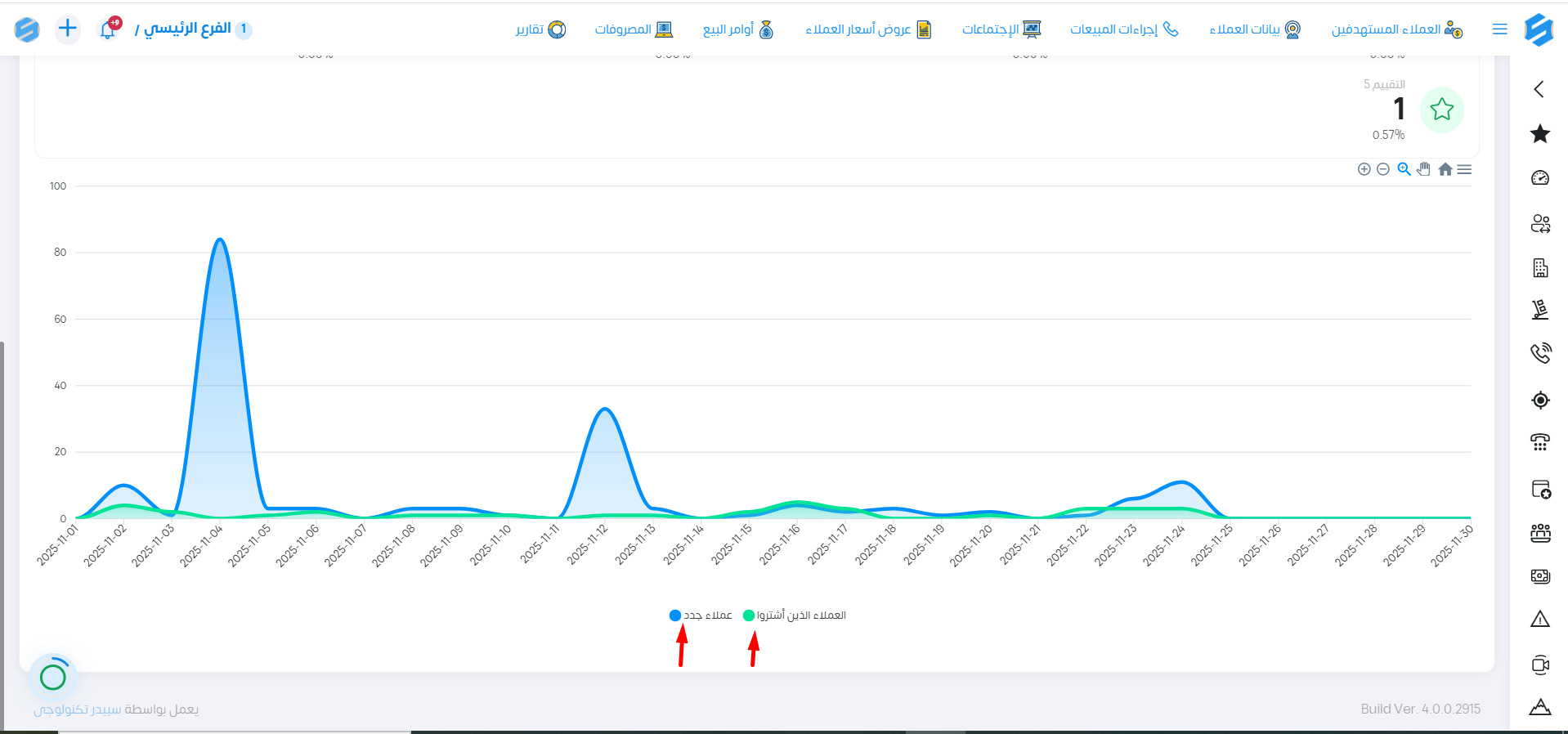Toggle the 'العملاء الذين أشتروا' legend series
Image resolution: width=1568 pixels, height=734 pixels.
click(x=795, y=615)
